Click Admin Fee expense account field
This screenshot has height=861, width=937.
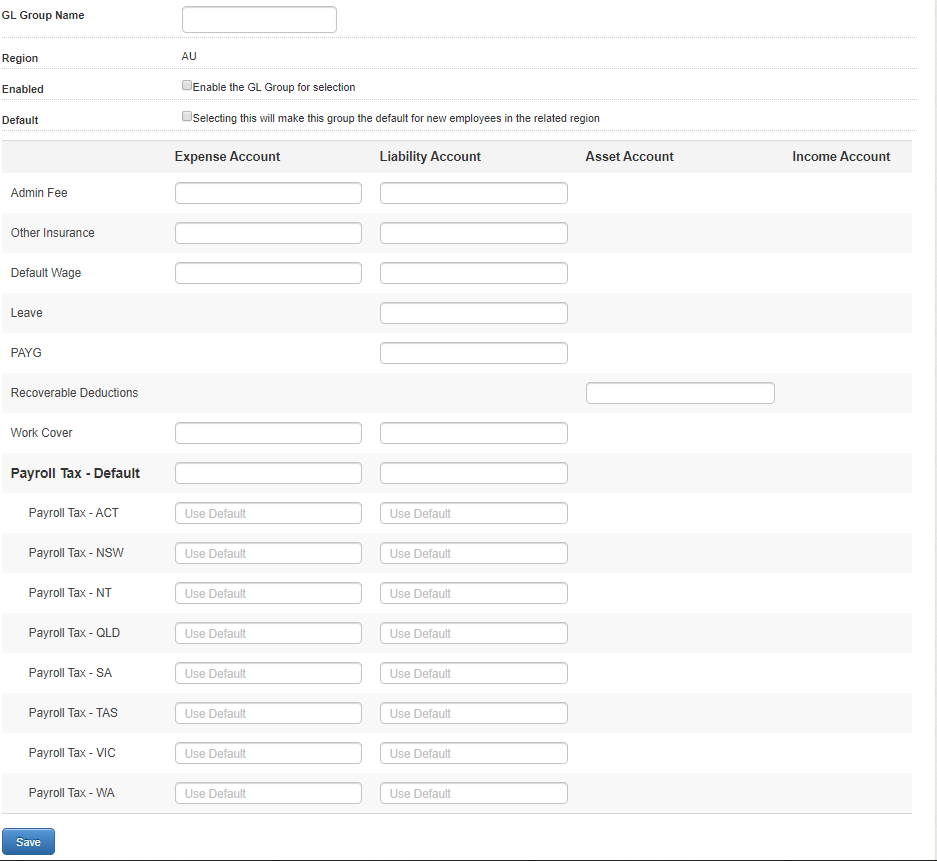tap(268, 193)
